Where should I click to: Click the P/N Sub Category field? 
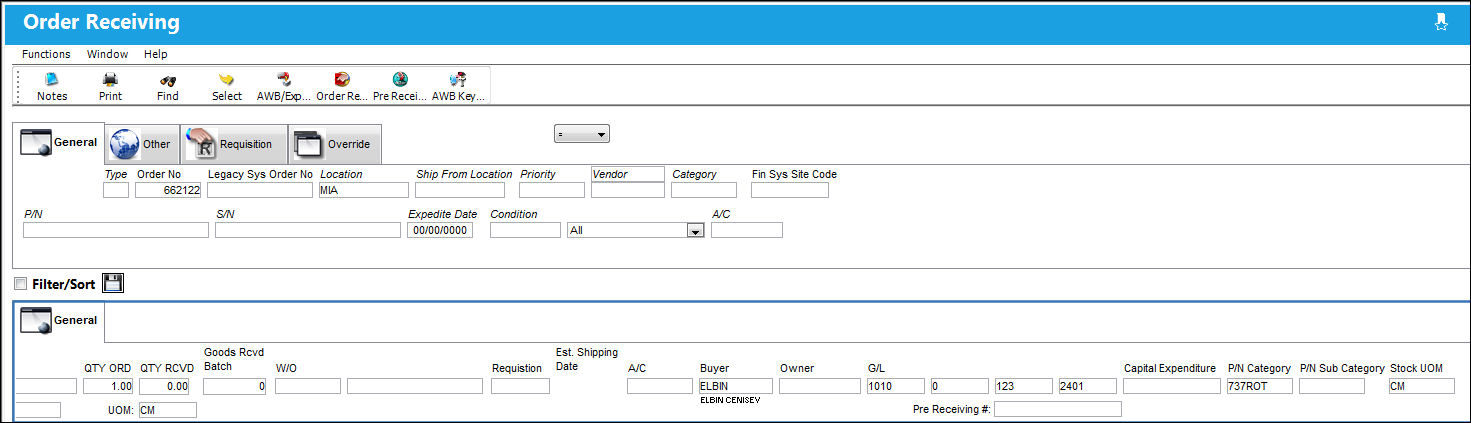tap(1332, 386)
